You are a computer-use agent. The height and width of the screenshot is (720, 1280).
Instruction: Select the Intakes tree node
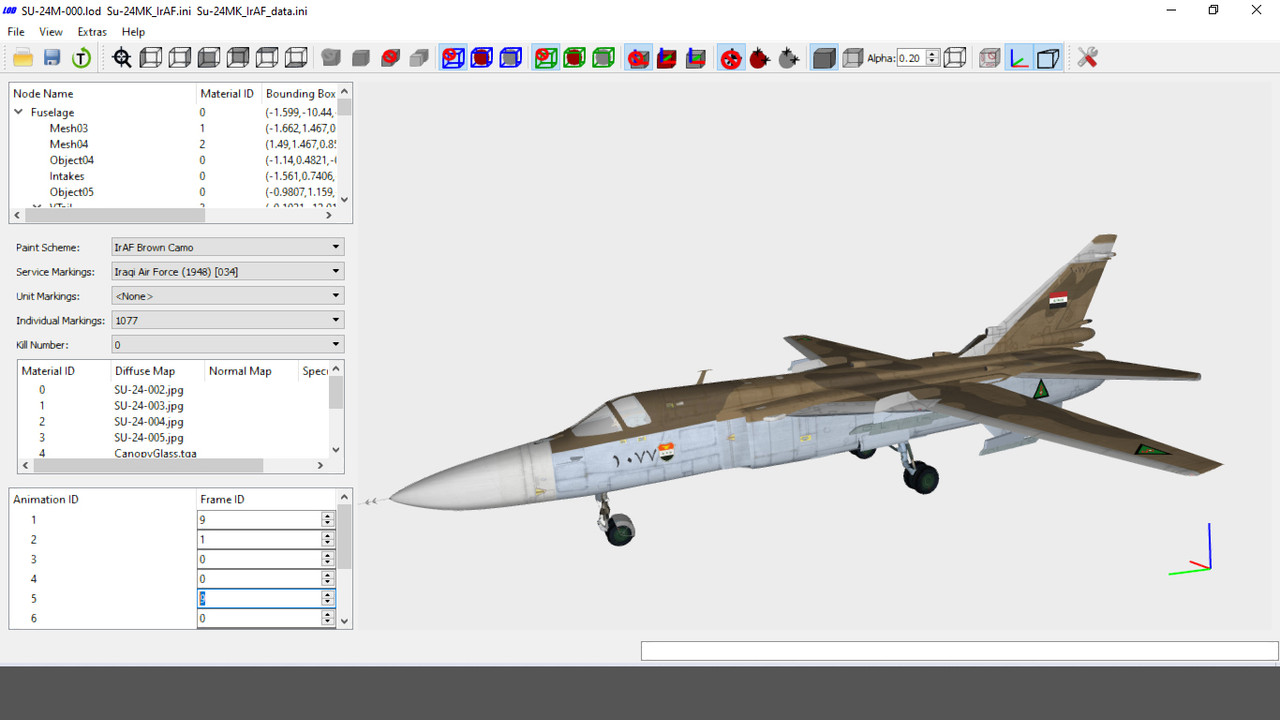click(67, 176)
